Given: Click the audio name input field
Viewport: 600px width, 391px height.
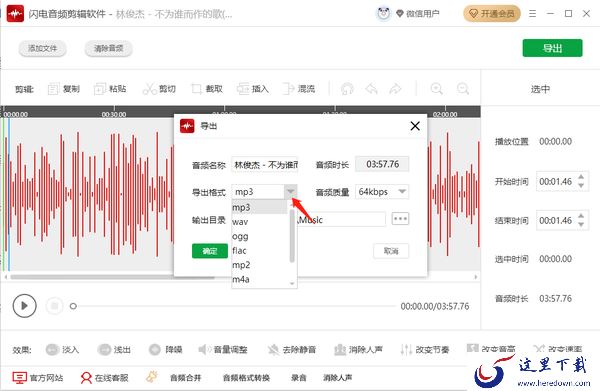Looking at the screenshot, I should pos(264,165).
